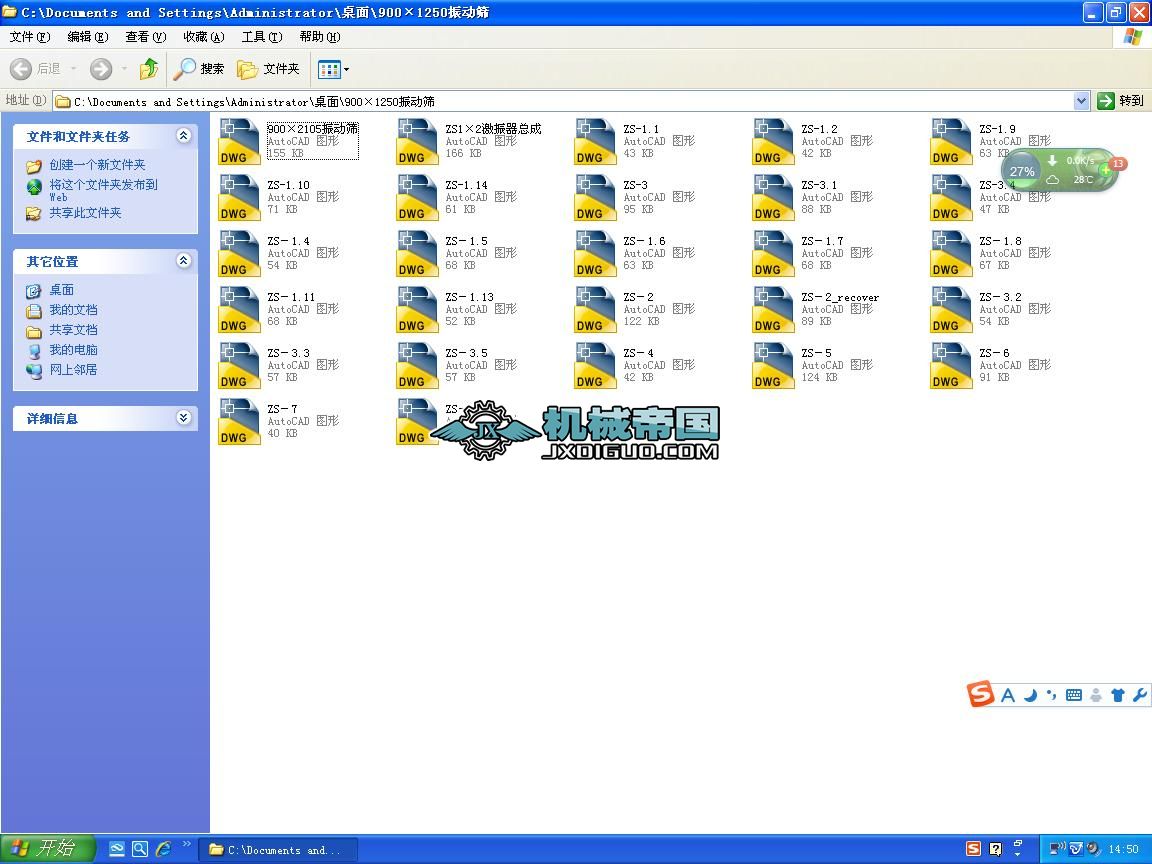Image resolution: width=1152 pixels, height=864 pixels.
Task: Open the 文件(F) menu
Action: (x=30, y=37)
